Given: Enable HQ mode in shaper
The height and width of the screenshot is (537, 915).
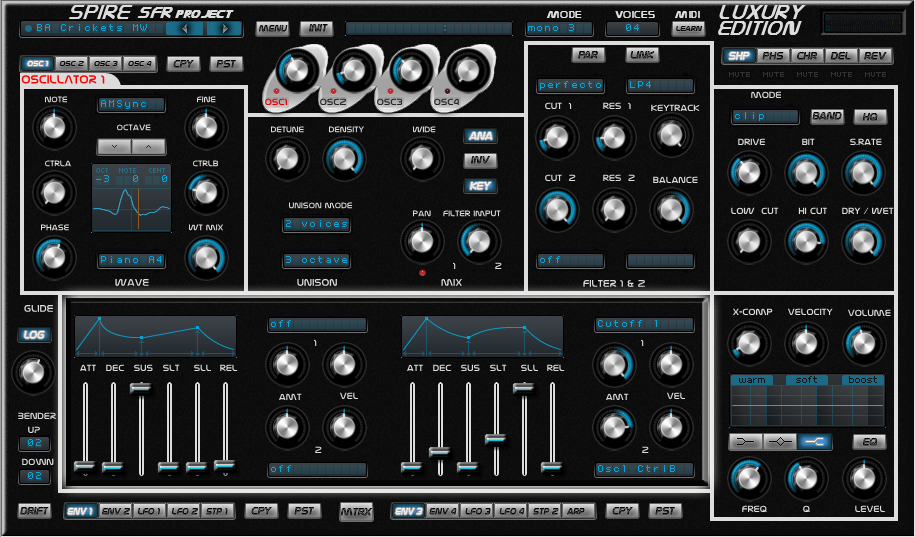Looking at the screenshot, I should (x=870, y=116).
